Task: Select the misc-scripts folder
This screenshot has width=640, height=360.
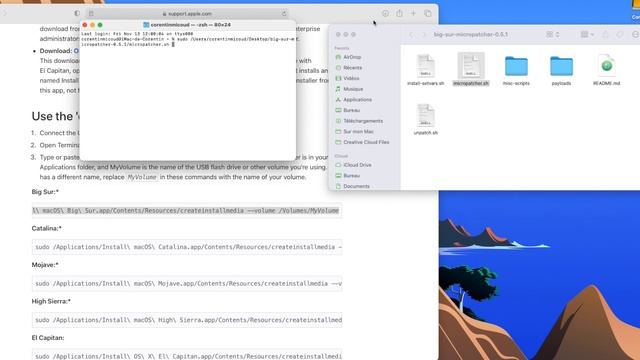Action: coord(516,69)
